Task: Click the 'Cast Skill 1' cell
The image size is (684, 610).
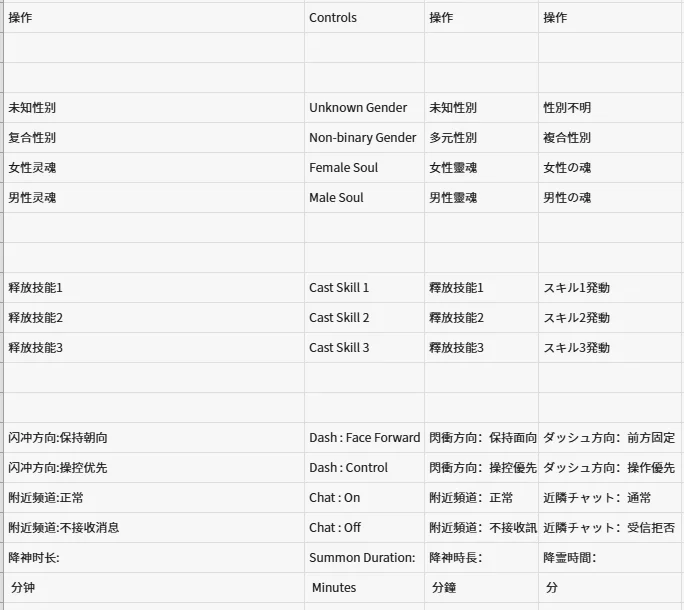Action: tap(364, 288)
